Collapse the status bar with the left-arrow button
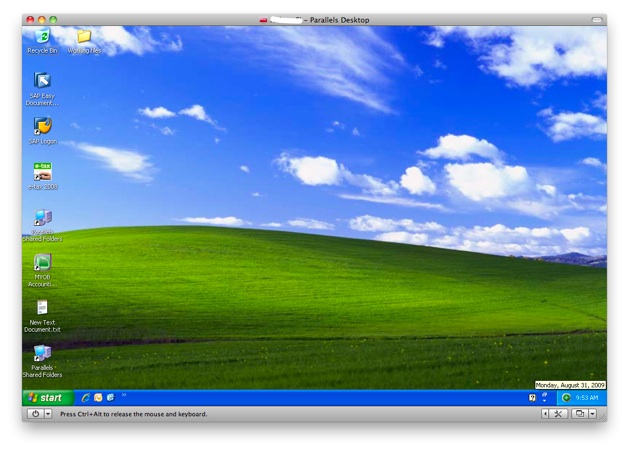 [545, 414]
